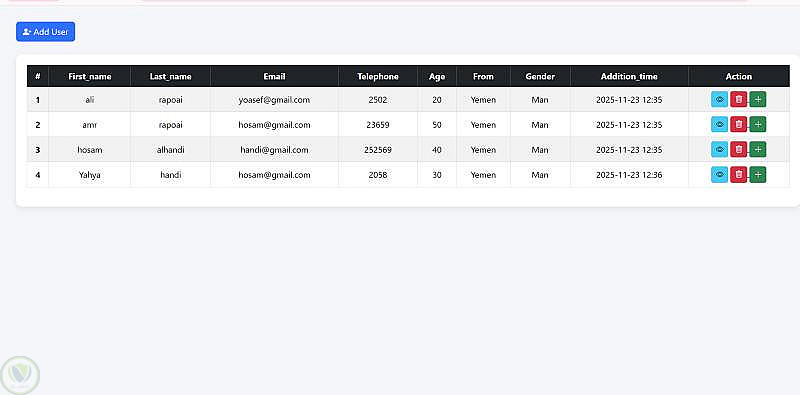Delete the Yahya handi row

coord(738,175)
